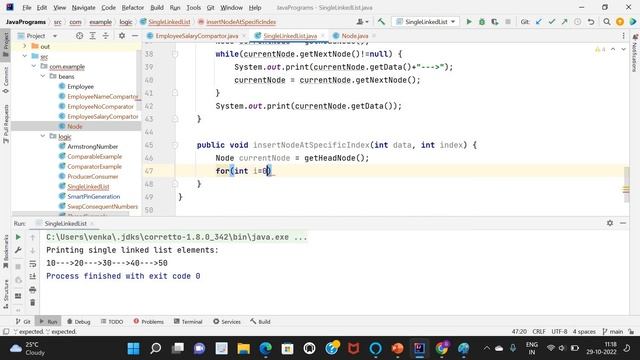Click the editor vertical scrollbar
The width and height of the screenshot is (640, 360).
click(627, 184)
